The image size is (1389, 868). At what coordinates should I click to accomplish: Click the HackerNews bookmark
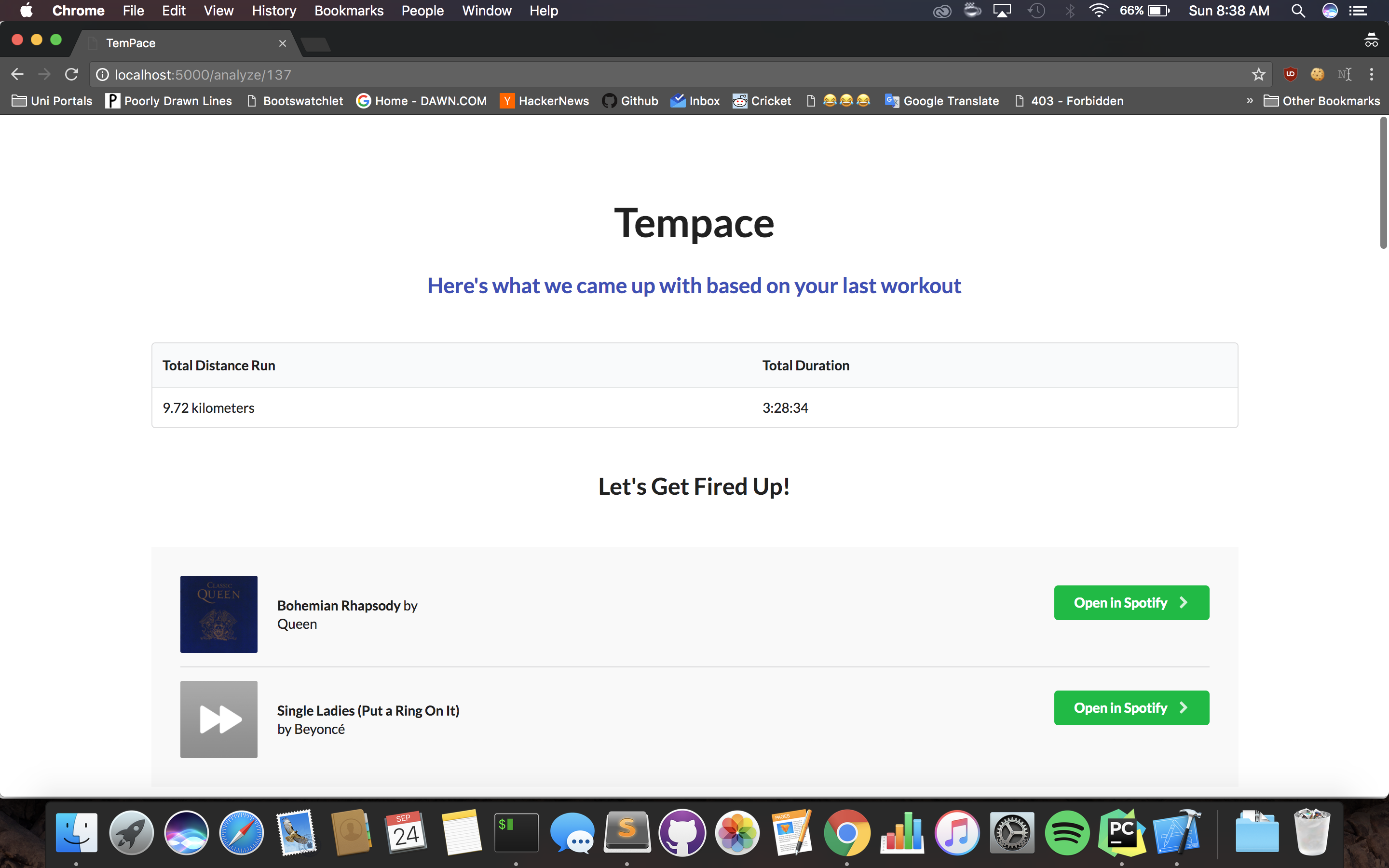[x=545, y=101]
